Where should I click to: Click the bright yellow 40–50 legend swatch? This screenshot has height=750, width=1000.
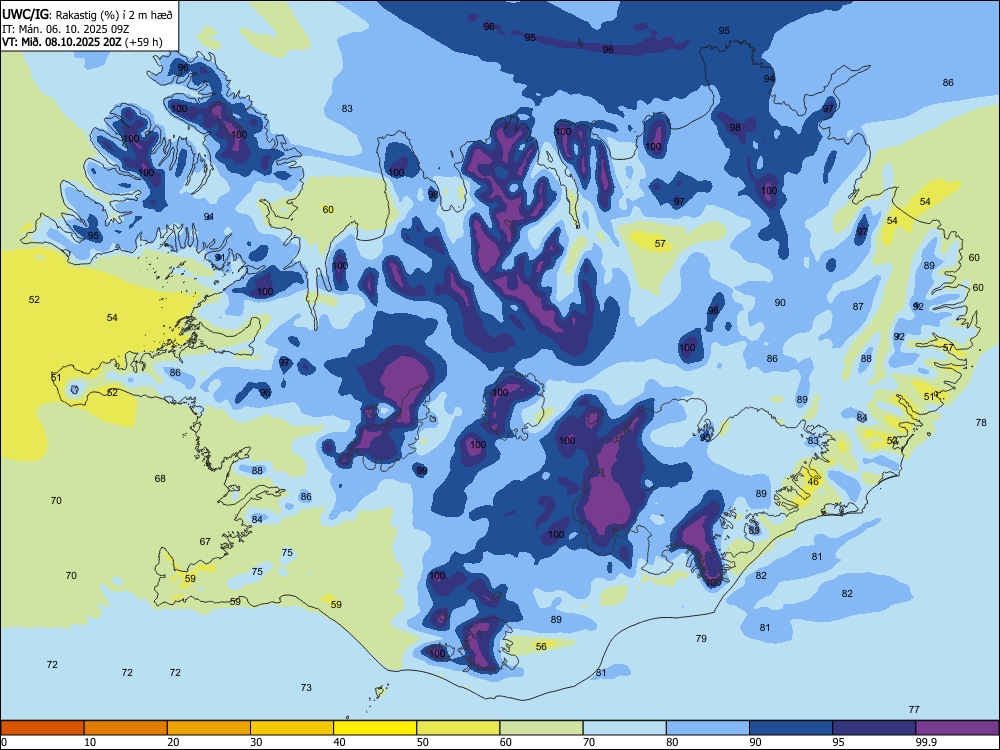pos(375,728)
